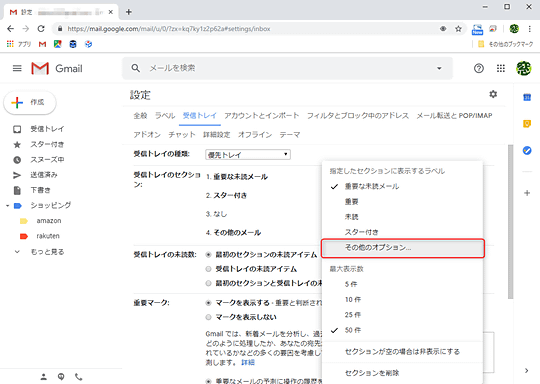Open 受信トレイの種類 dropdown 優先トレイ
The height and width of the screenshot is (384, 540).
tap(248, 155)
